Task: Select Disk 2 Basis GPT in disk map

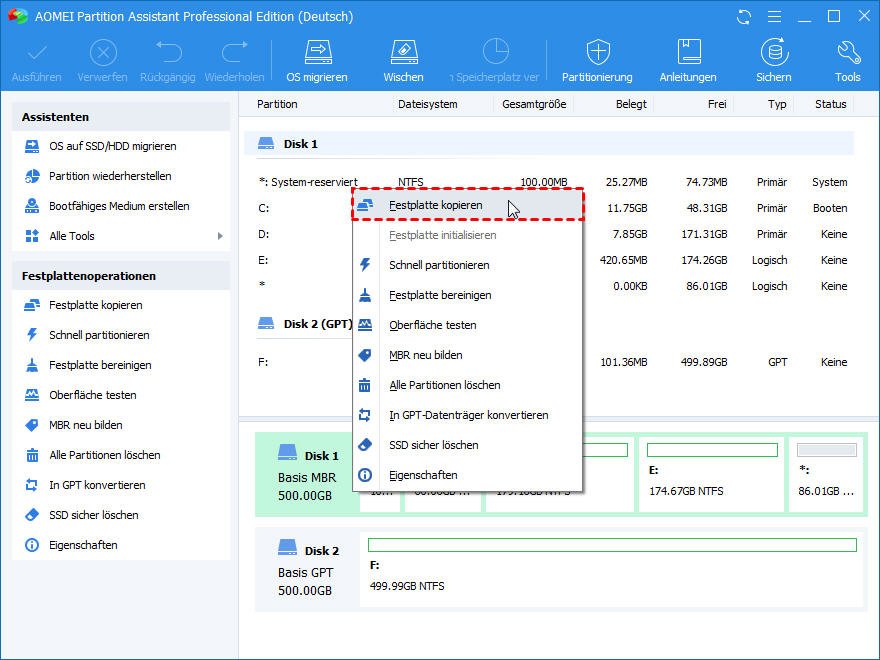Action: pos(307,570)
